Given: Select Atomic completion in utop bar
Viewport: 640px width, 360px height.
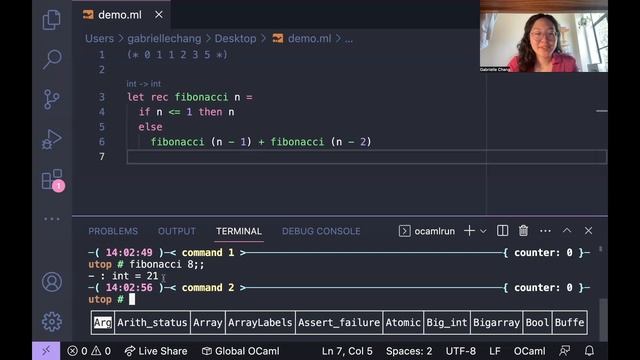Looking at the screenshot, I should click(403, 322).
